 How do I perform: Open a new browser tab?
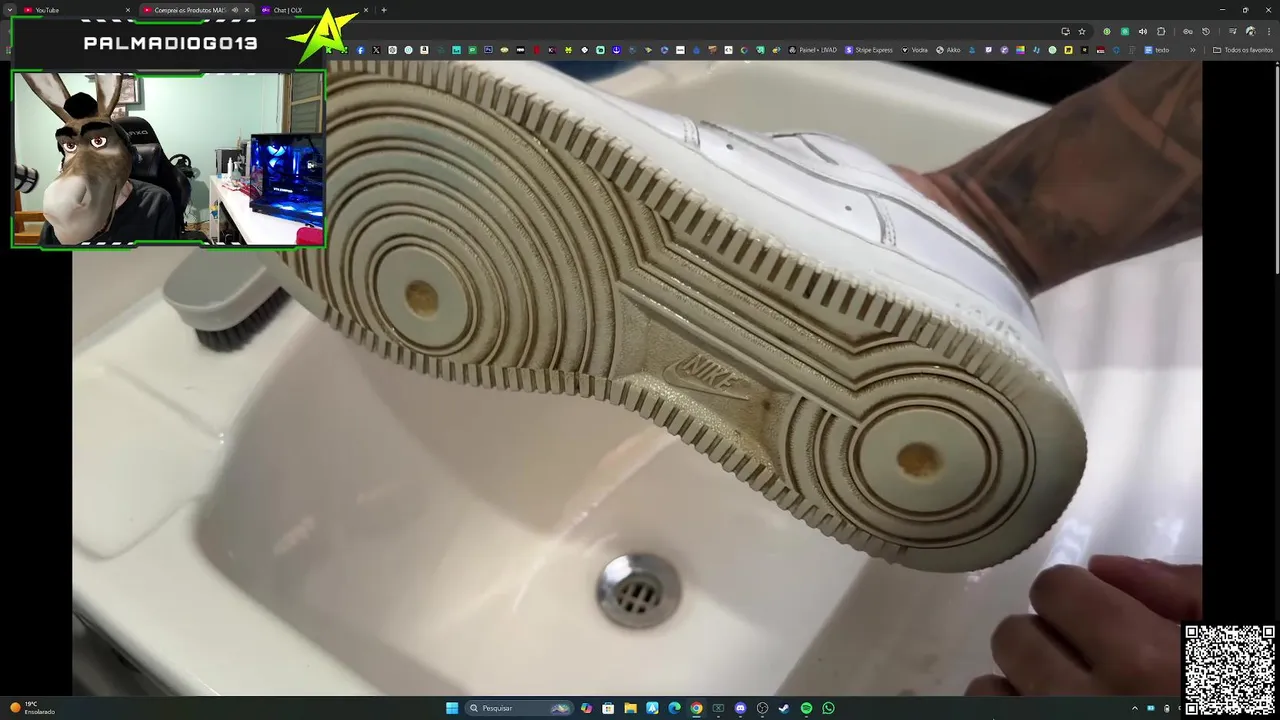(x=384, y=10)
